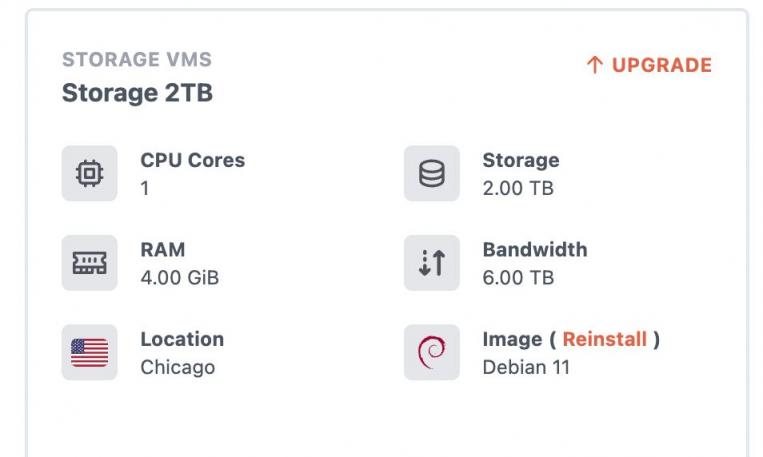The height and width of the screenshot is (457, 763).
Task: Click the CPU Cores label
Action: pos(192,160)
